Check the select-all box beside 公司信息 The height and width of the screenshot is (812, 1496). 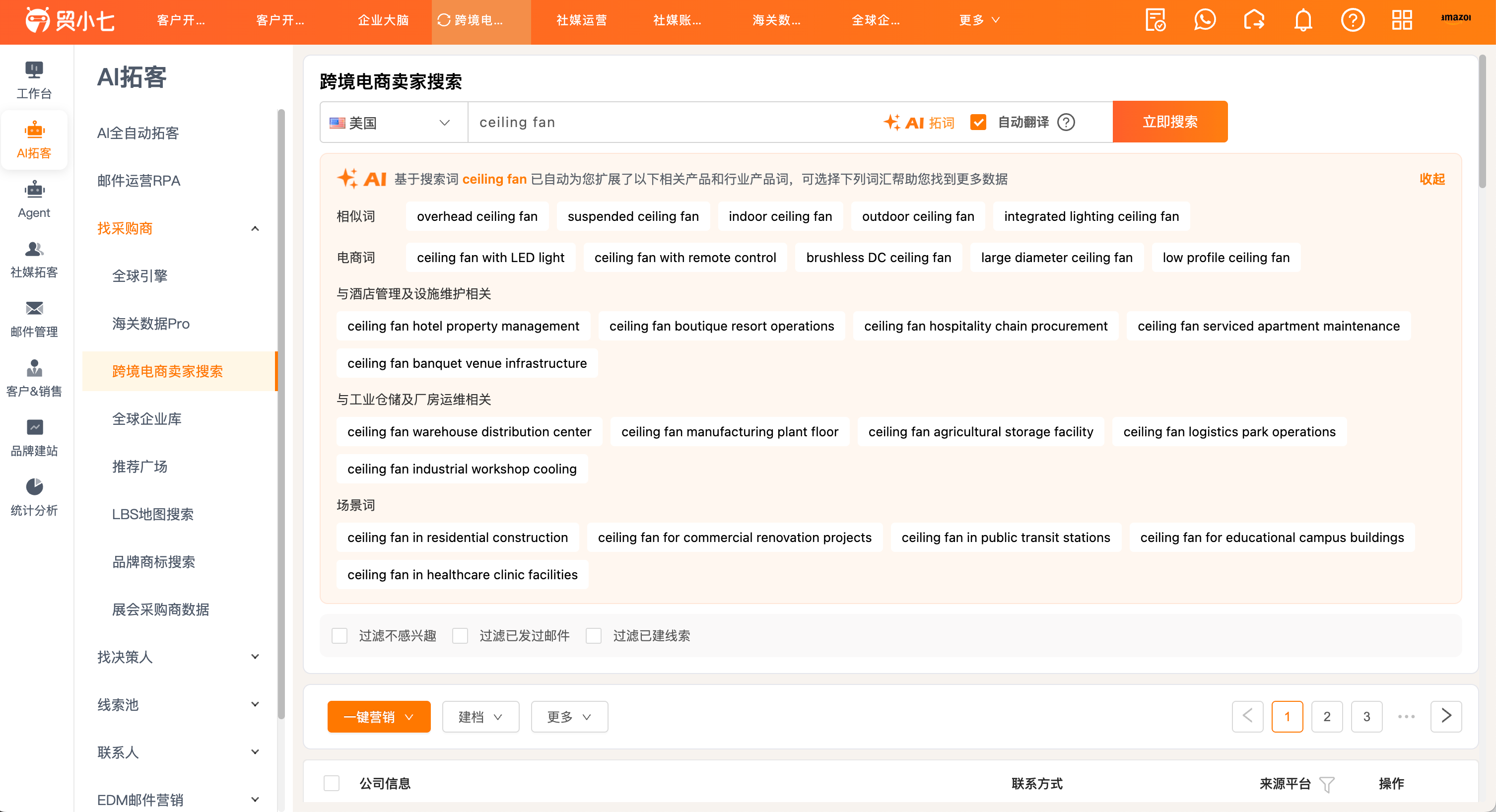pyautogui.click(x=332, y=784)
